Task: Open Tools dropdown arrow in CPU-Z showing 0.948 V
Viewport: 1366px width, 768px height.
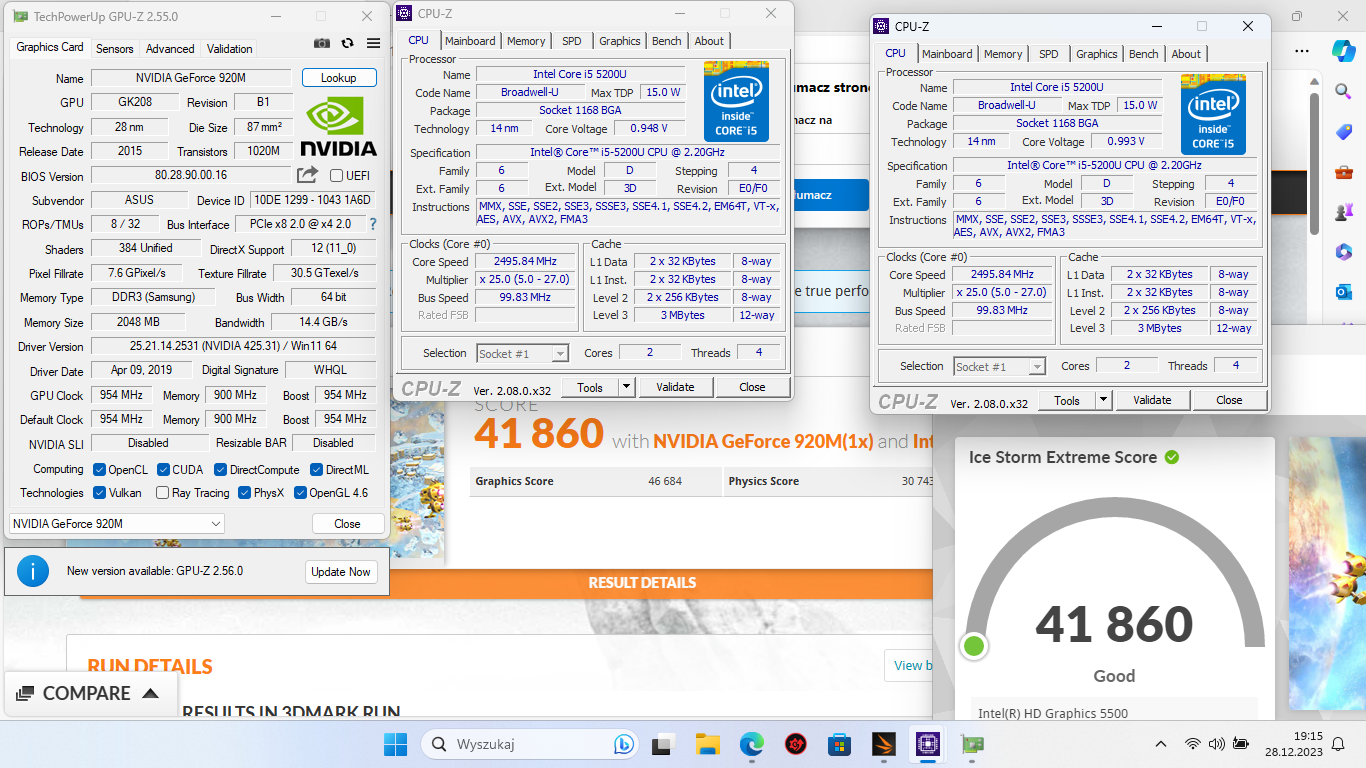Action: click(x=627, y=387)
